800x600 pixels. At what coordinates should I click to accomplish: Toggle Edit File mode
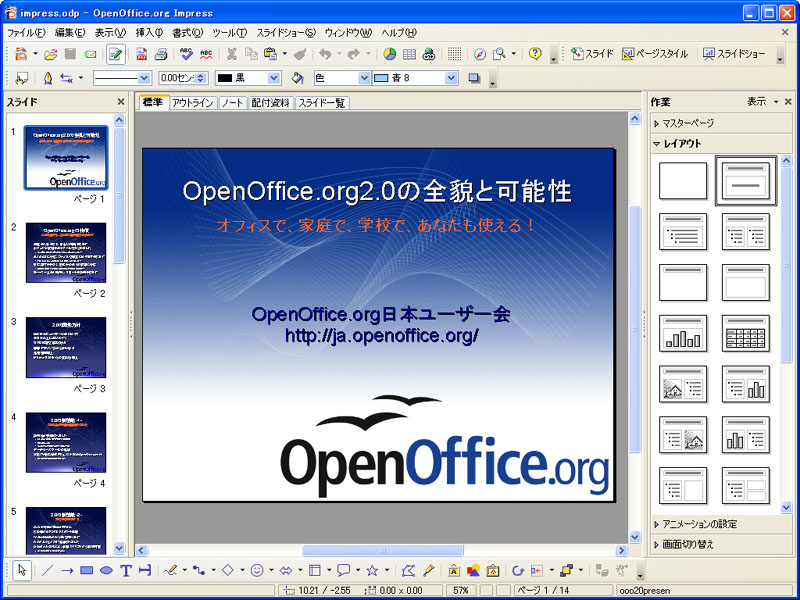point(116,54)
